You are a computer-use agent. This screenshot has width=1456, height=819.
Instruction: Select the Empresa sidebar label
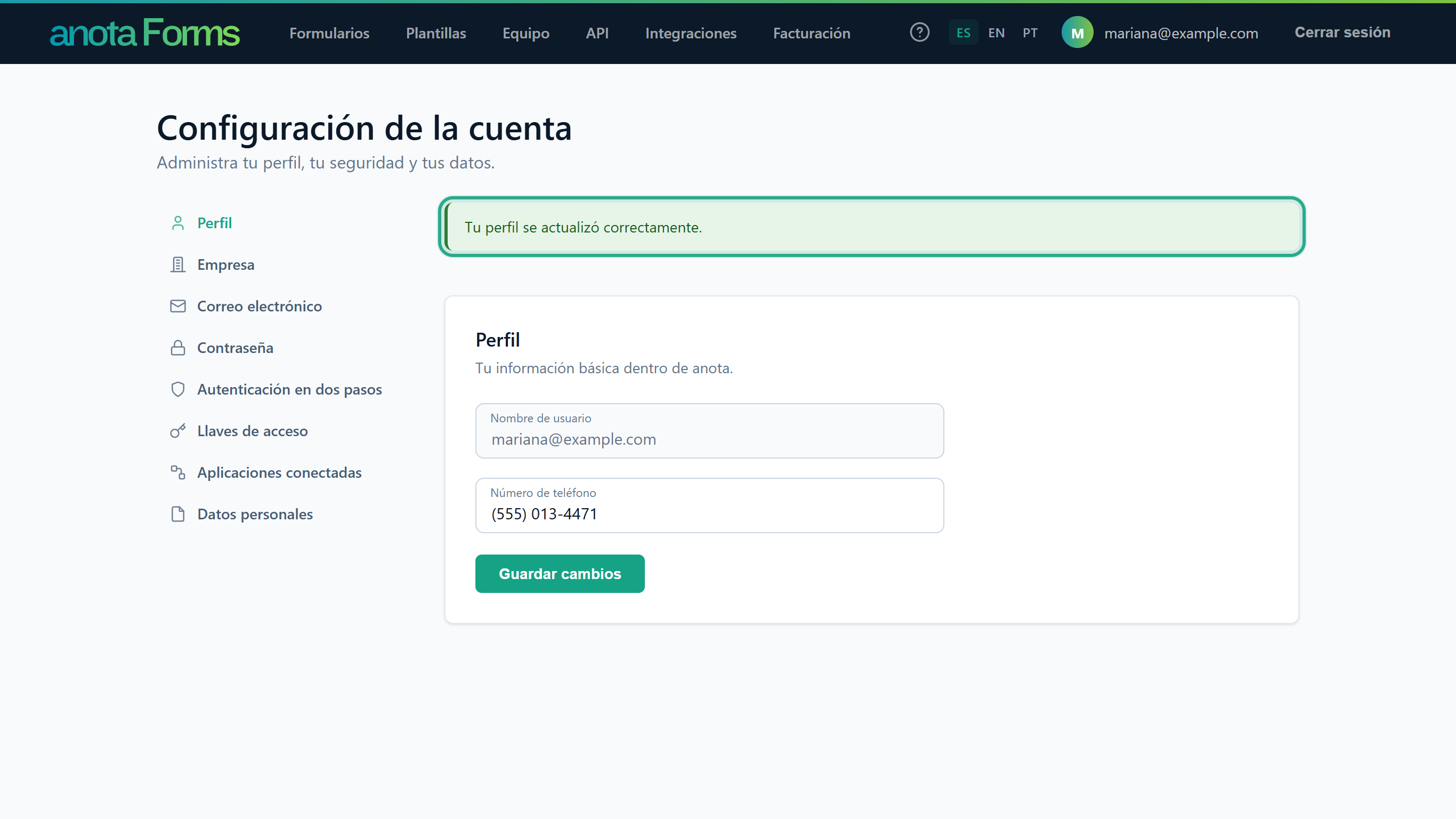coord(225,264)
